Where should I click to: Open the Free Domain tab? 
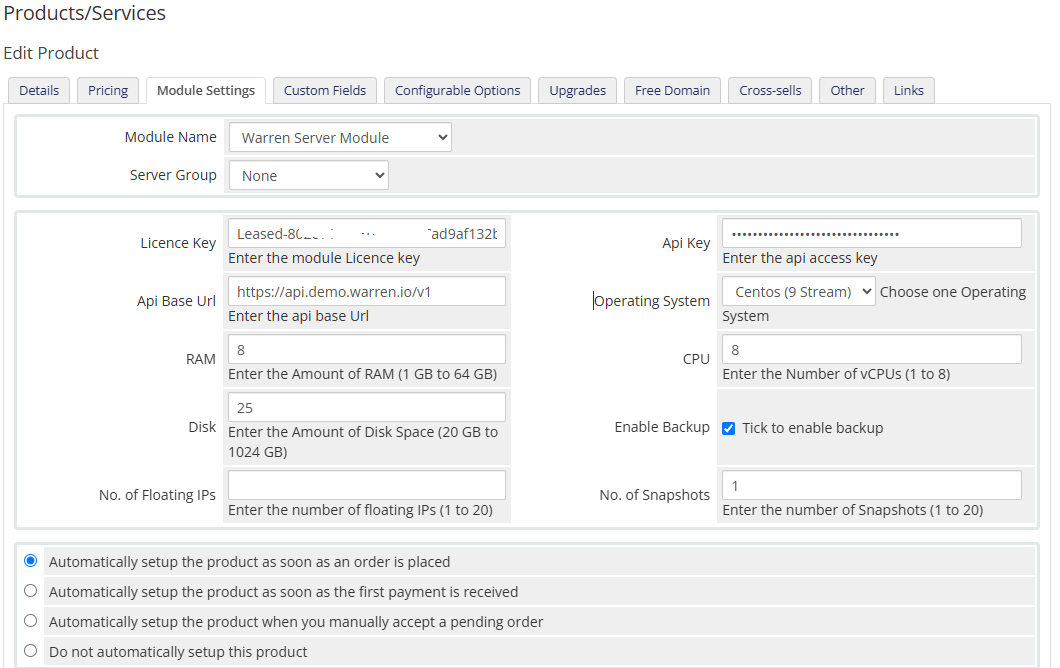pyautogui.click(x=672, y=90)
